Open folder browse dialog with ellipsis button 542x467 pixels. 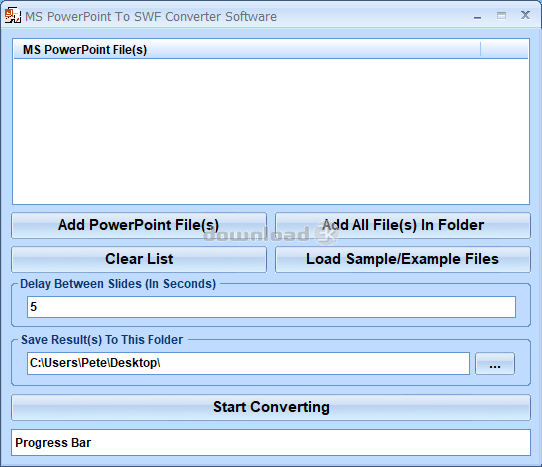(x=495, y=364)
